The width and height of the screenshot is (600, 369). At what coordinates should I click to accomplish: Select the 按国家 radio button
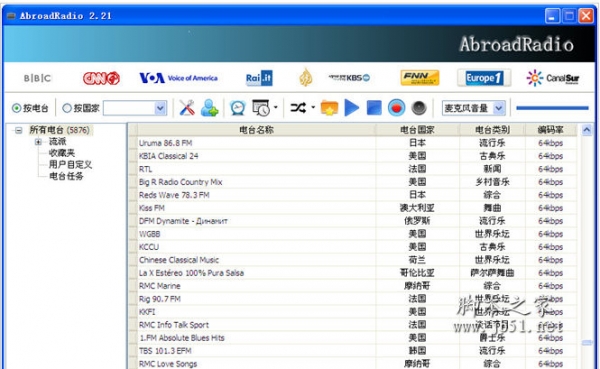point(67,108)
